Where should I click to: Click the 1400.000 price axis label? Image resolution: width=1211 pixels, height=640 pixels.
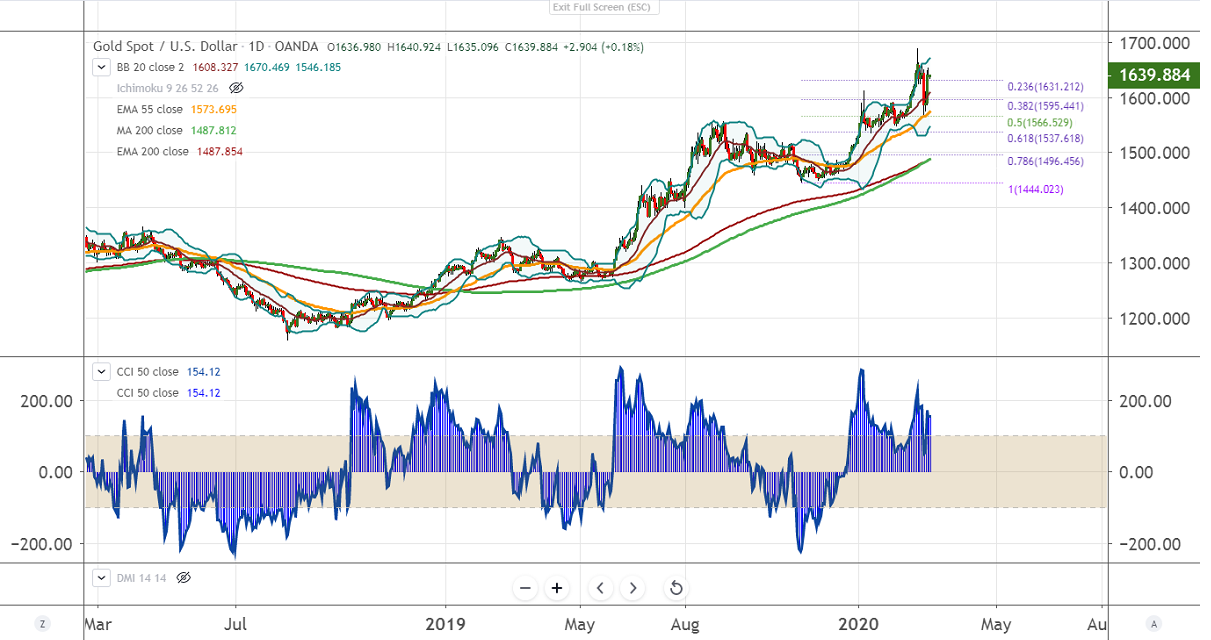tap(1154, 208)
